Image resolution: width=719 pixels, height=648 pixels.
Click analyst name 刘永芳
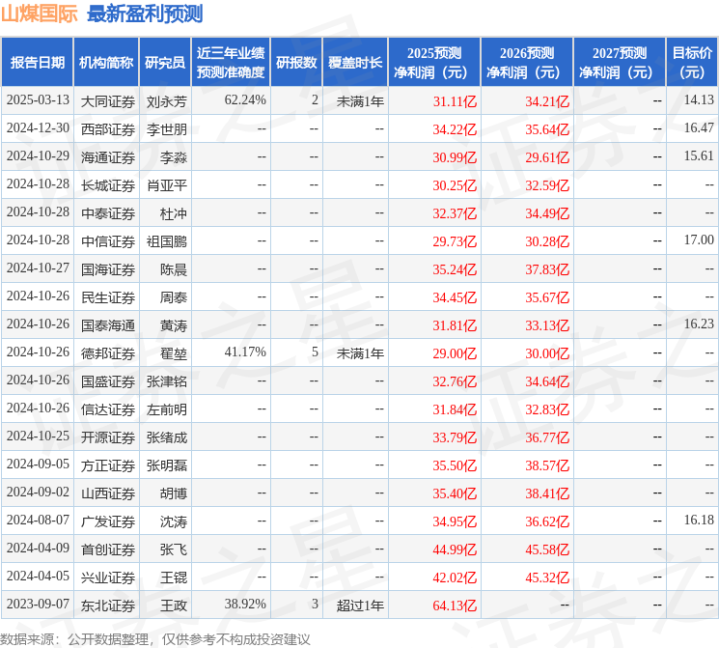[167, 101]
